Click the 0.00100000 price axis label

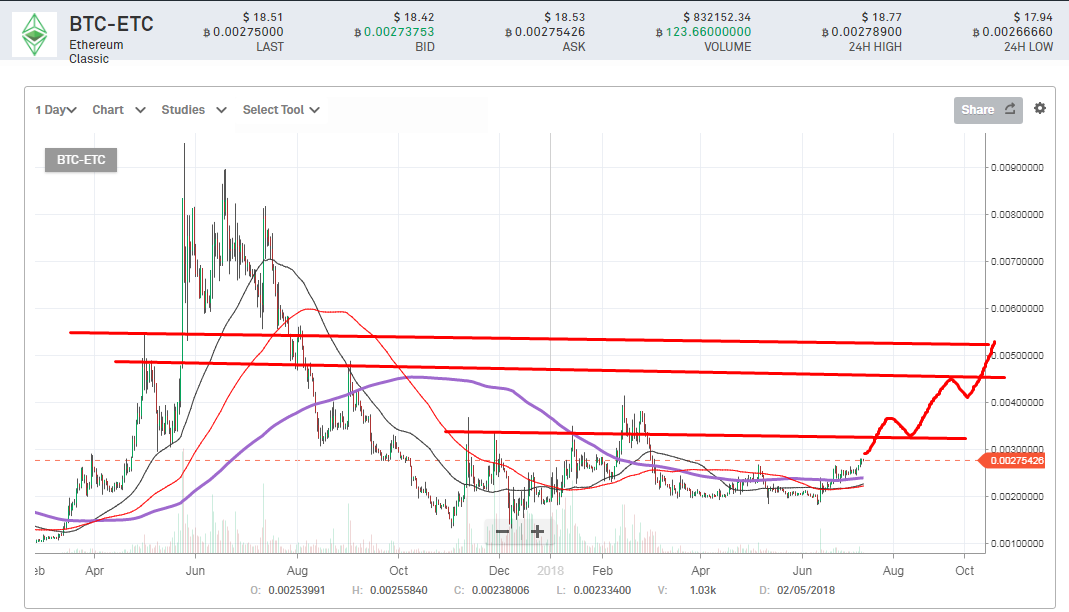pyautogui.click(x=1017, y=544)
